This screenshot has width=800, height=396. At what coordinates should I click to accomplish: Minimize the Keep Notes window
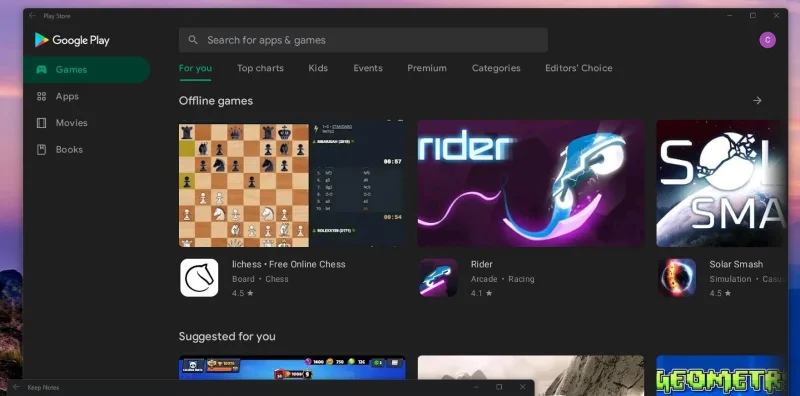[x=476, y=387]
